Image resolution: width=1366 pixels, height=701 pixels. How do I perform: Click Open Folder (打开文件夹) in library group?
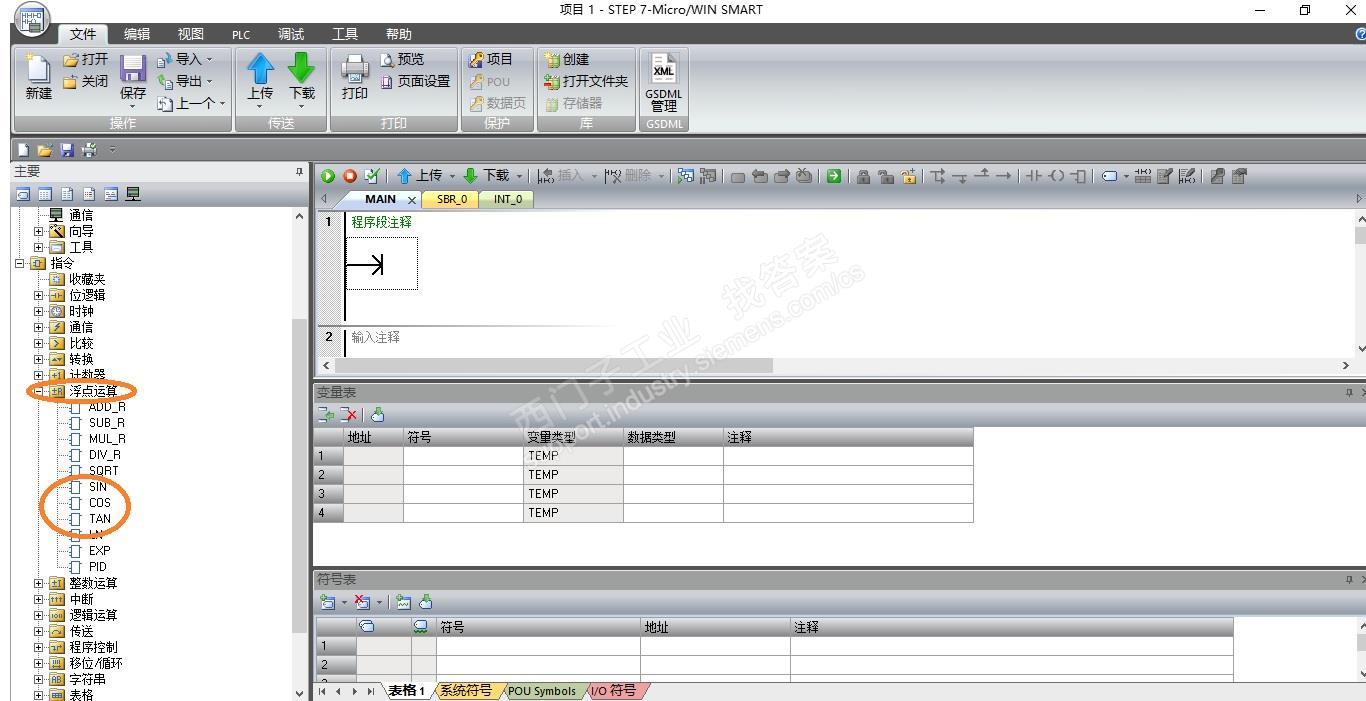(587, 81)
